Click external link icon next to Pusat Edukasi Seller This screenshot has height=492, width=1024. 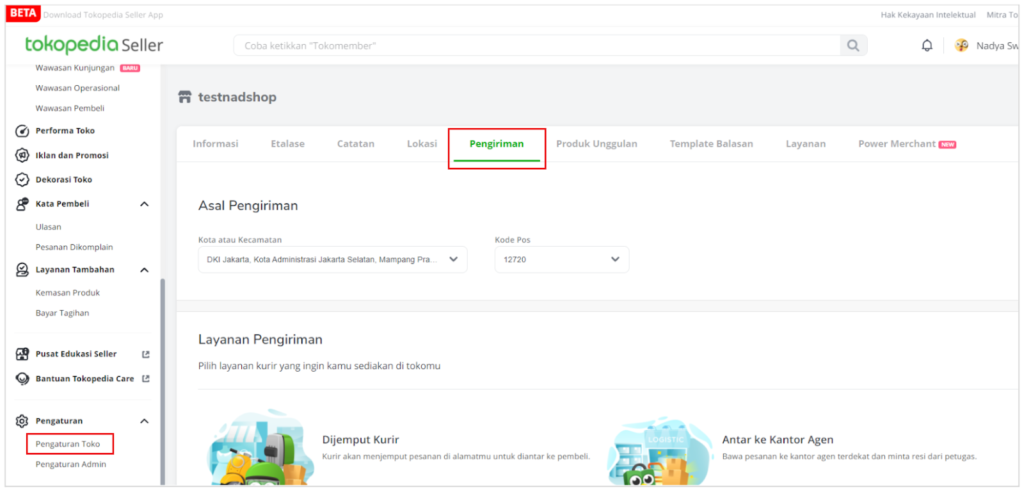[146, 354]
